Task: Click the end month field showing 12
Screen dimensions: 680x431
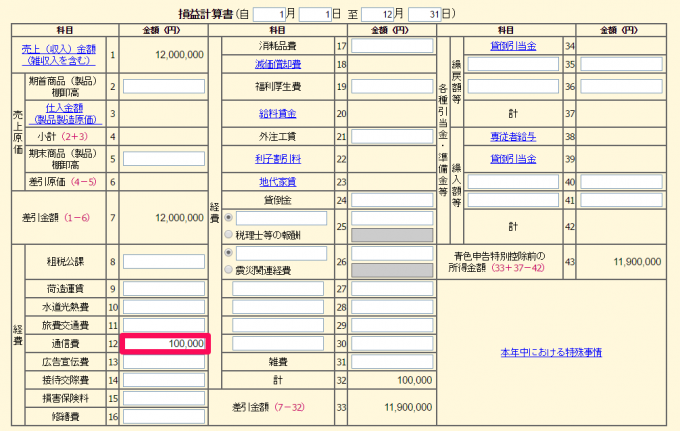Action: pyautogui.click(x=377, y=14)
